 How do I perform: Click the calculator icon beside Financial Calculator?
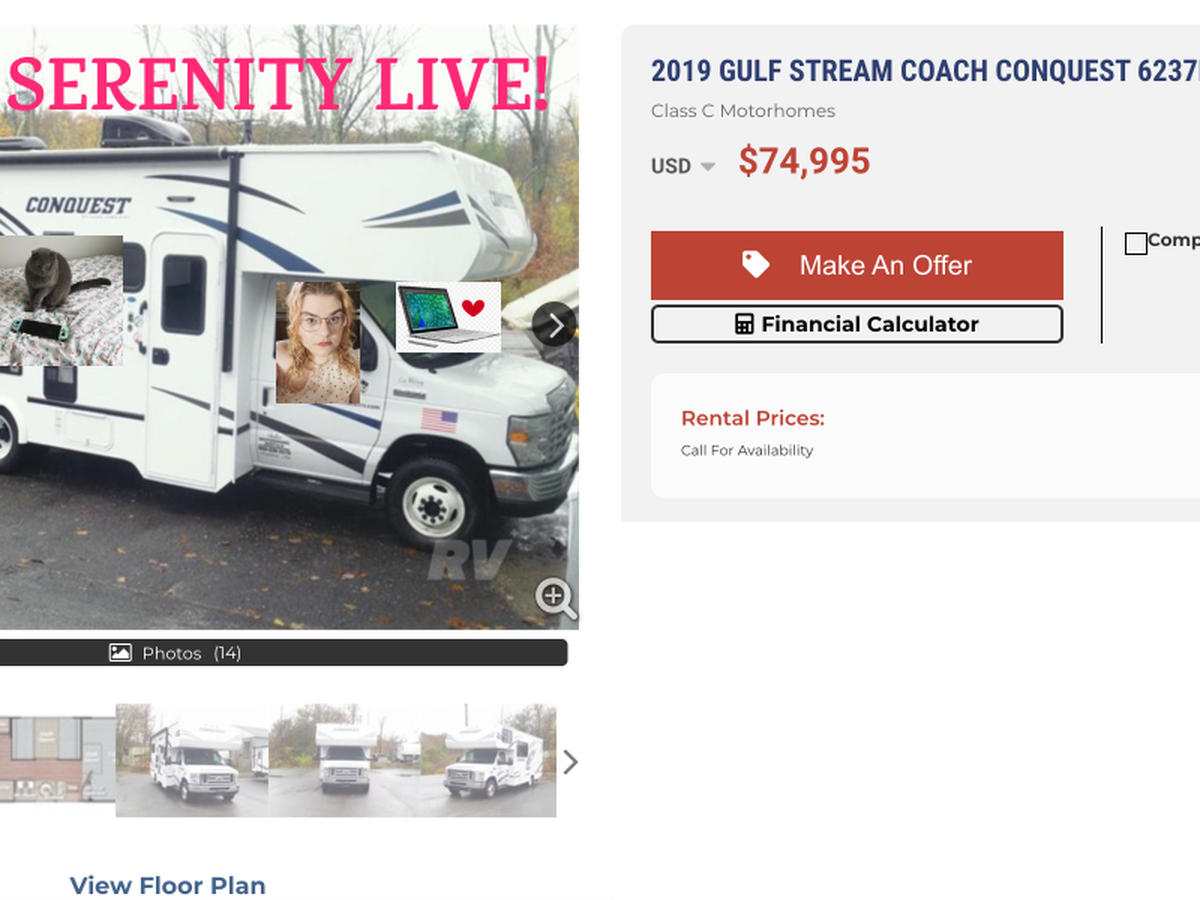tap(744, 324)
